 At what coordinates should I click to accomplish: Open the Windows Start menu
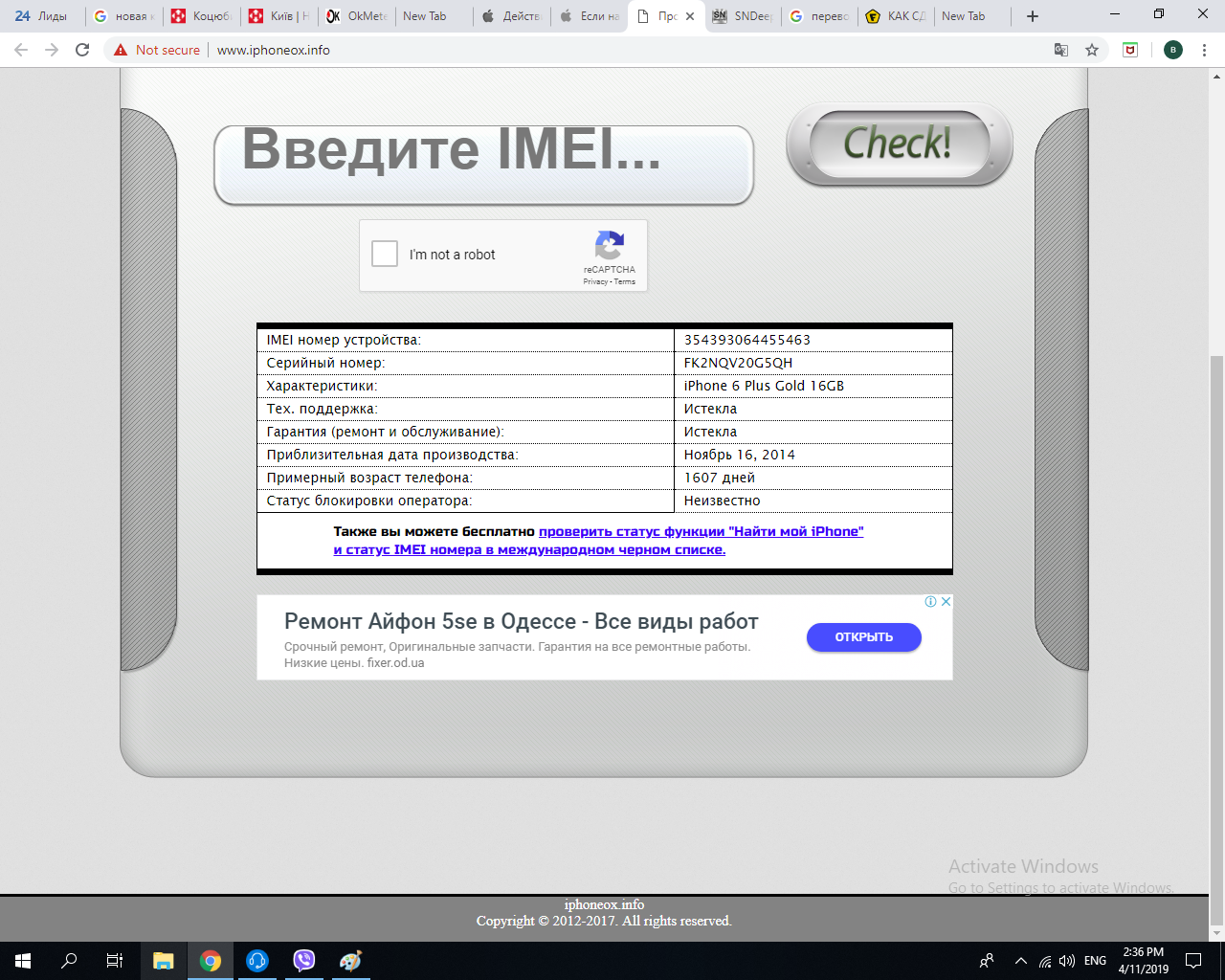click(x=23, y=961)
